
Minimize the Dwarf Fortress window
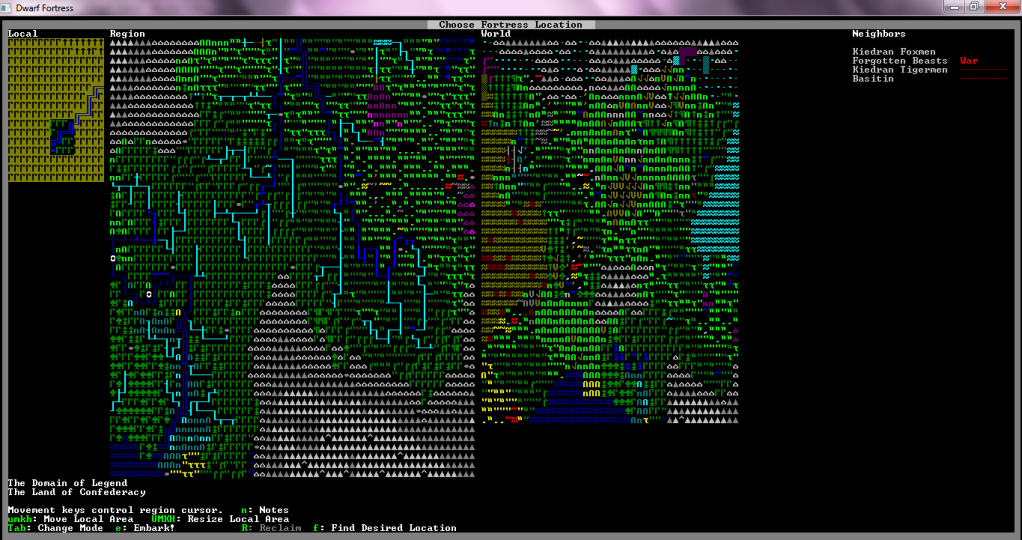[955, 7]
